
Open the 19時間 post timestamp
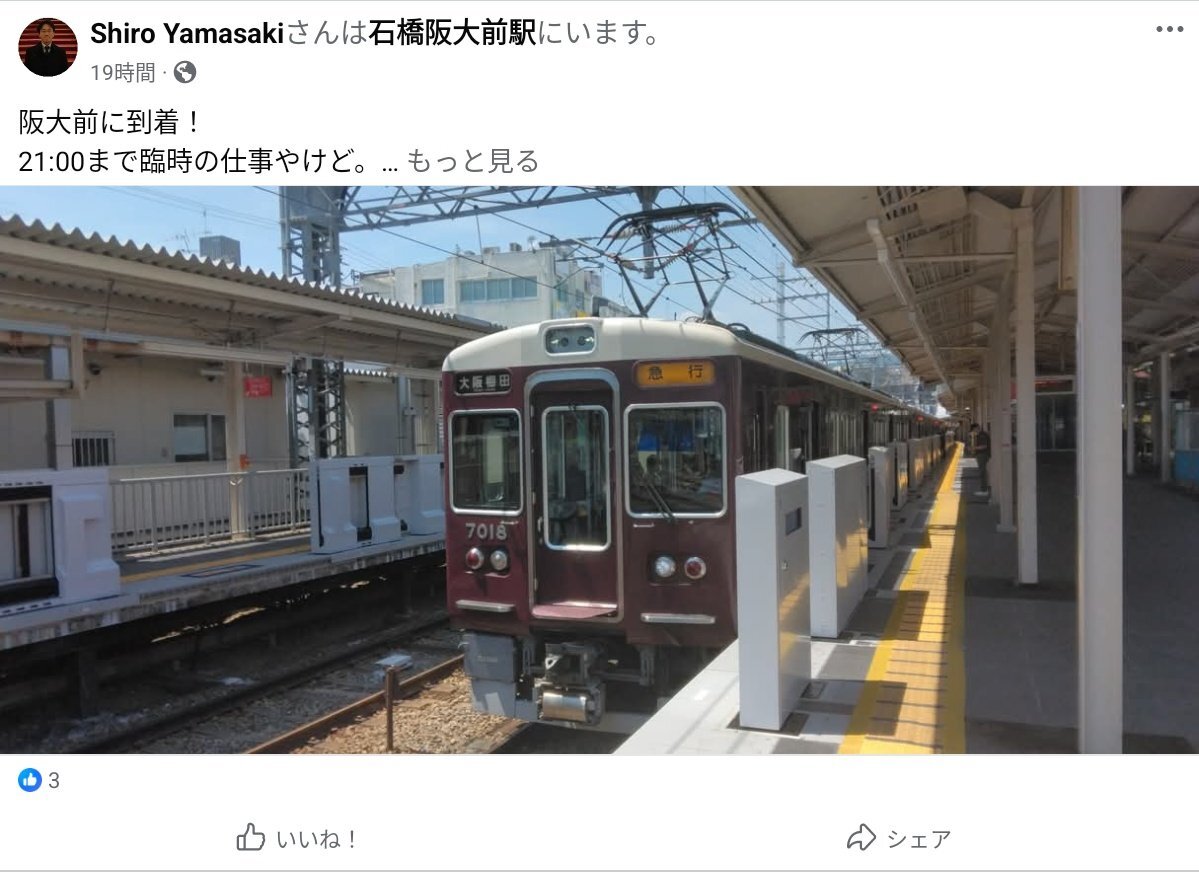pos(122,73)
